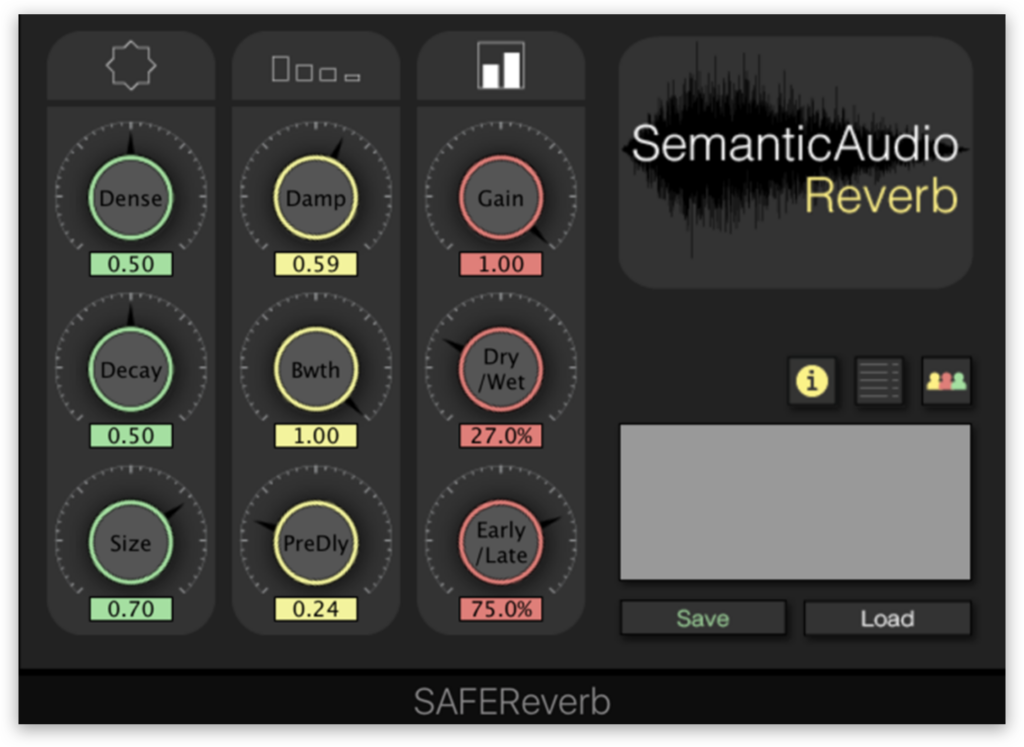Screen dimensions: 1024x747
Task: Click the Save button
Action: point(702,617)
